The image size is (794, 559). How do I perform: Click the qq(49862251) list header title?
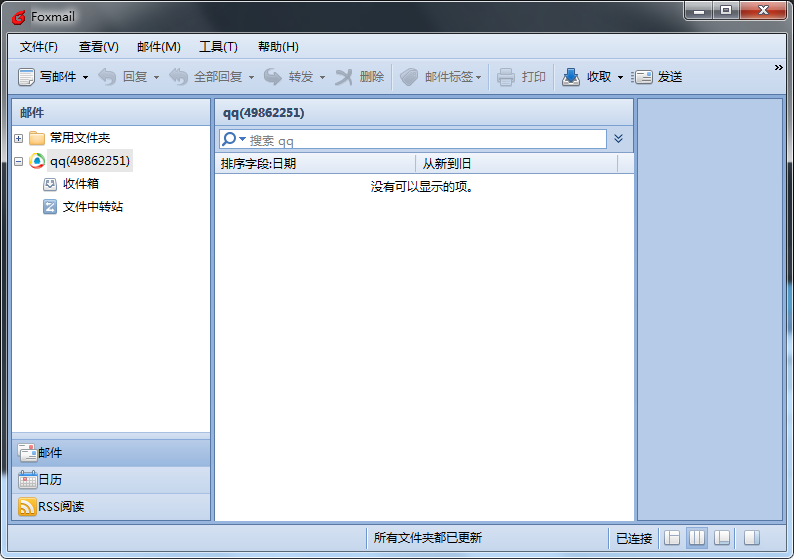coord(263,112)
